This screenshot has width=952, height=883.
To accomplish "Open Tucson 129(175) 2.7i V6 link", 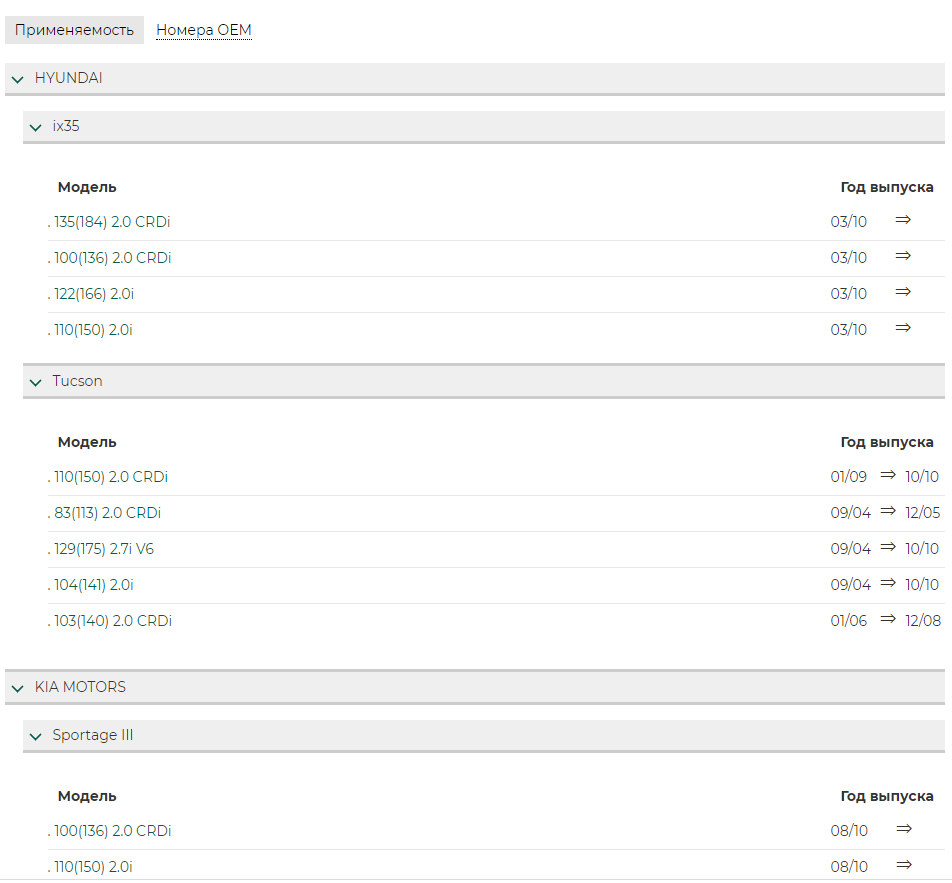I will point(101,548).
